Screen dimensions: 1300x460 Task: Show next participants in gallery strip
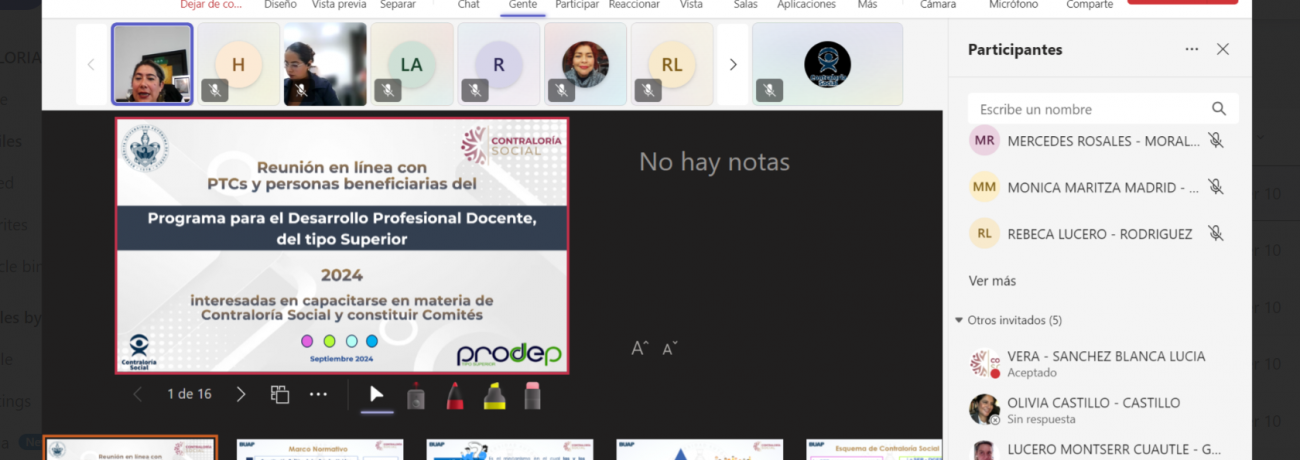[733, 64]
